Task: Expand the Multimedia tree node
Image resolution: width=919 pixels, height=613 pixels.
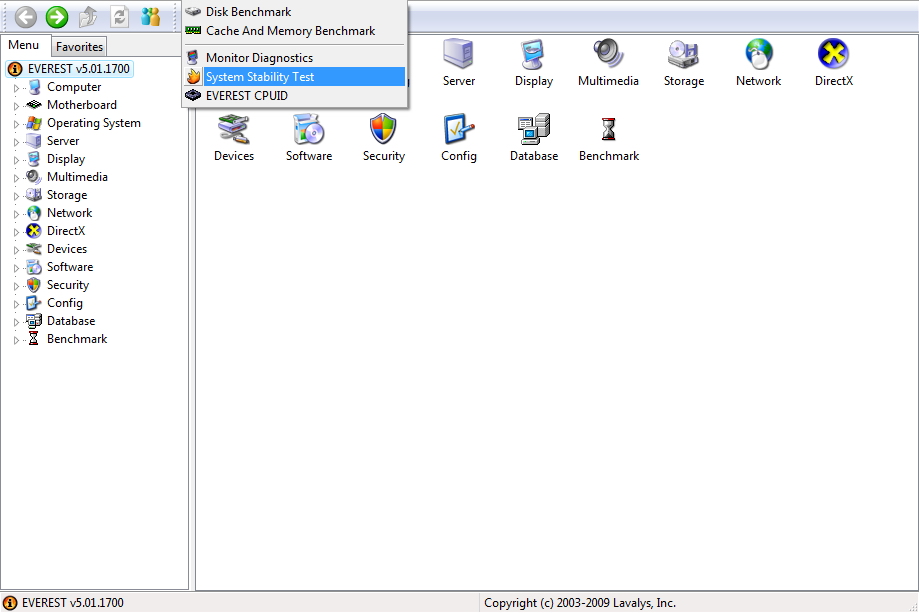Action: click(x=16, y=179)
